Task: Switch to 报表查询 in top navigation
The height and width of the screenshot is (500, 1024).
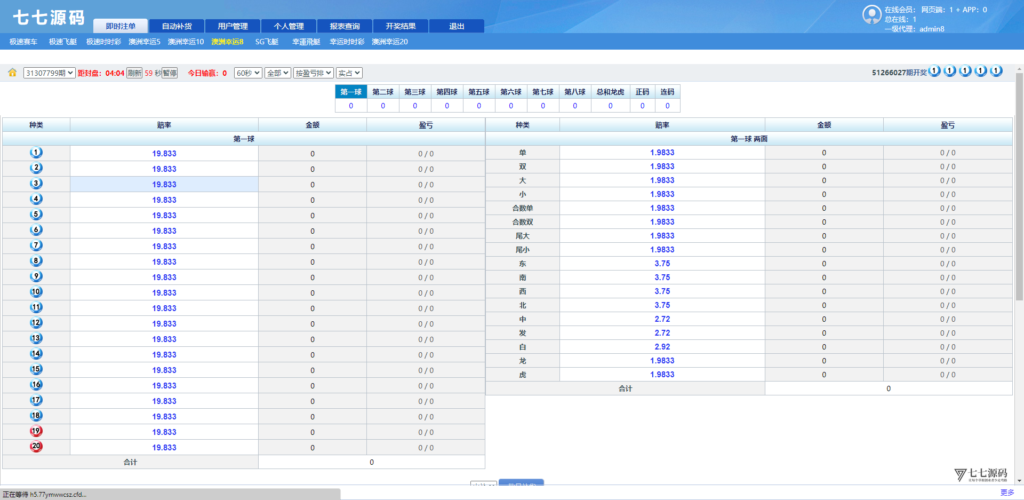Action: coord(344,26)
